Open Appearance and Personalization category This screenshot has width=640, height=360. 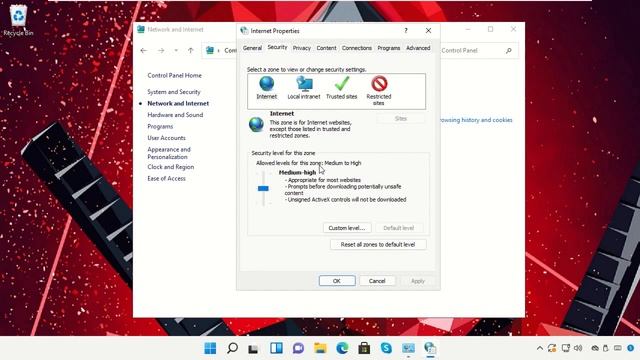[169, 153]
